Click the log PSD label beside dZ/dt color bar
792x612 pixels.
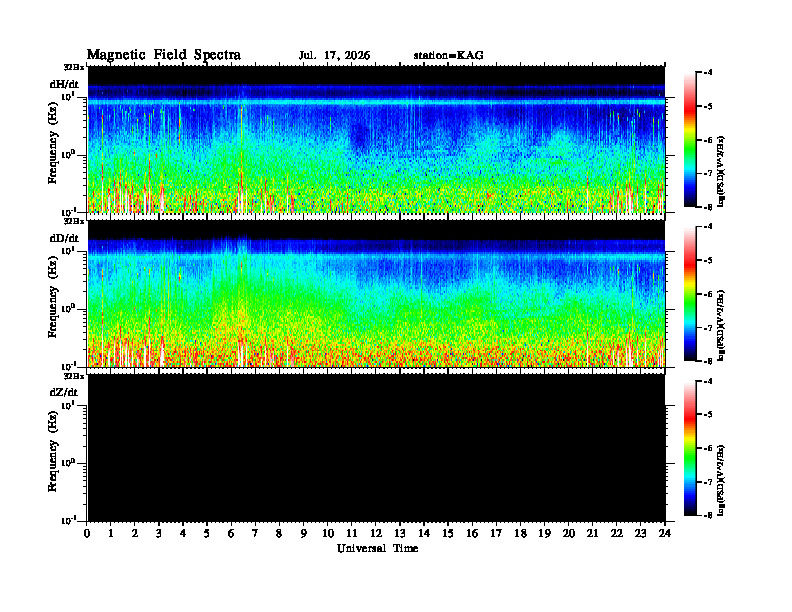click(722, 480)
